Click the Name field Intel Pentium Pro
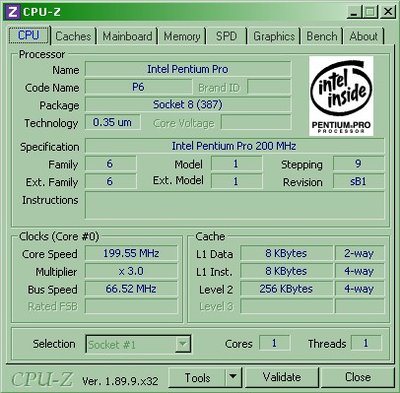The image size is (400, 393). click(x=188, y=69)
